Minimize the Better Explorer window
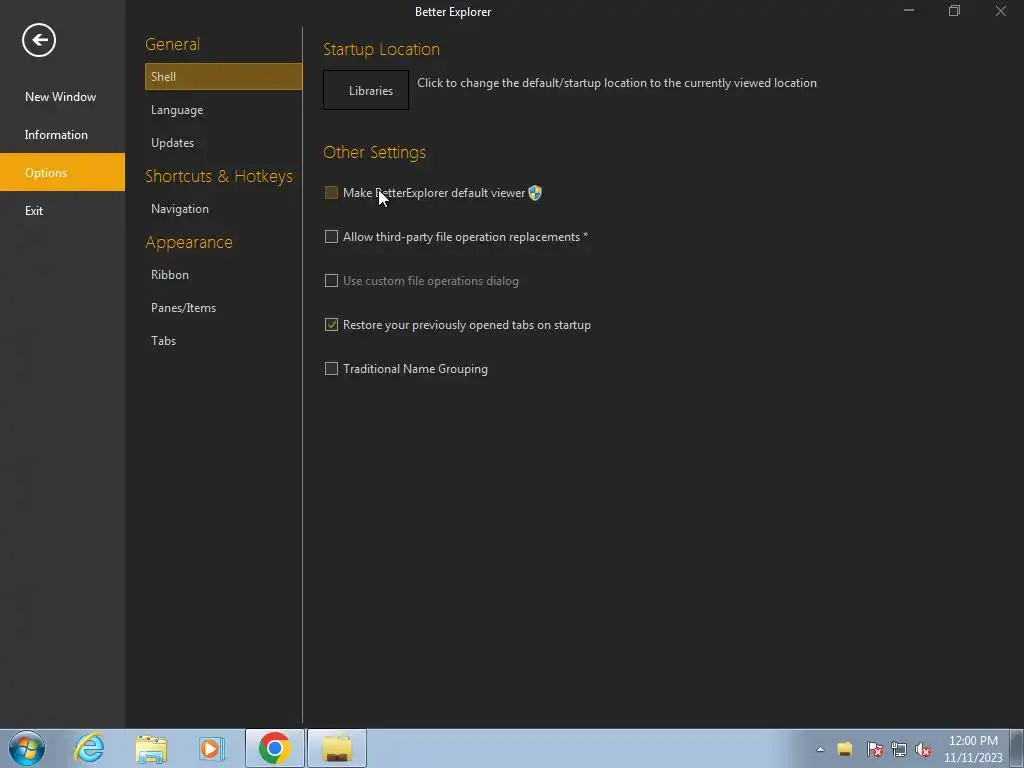The width and height of the screenshot is (1024, 768). point(908,11)
